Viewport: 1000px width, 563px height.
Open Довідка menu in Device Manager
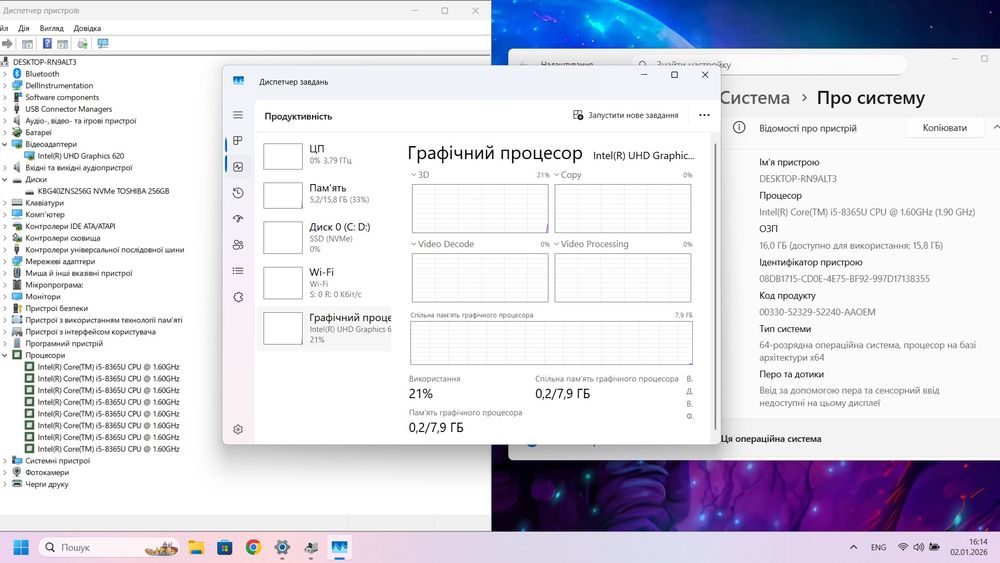coord(87,28)
